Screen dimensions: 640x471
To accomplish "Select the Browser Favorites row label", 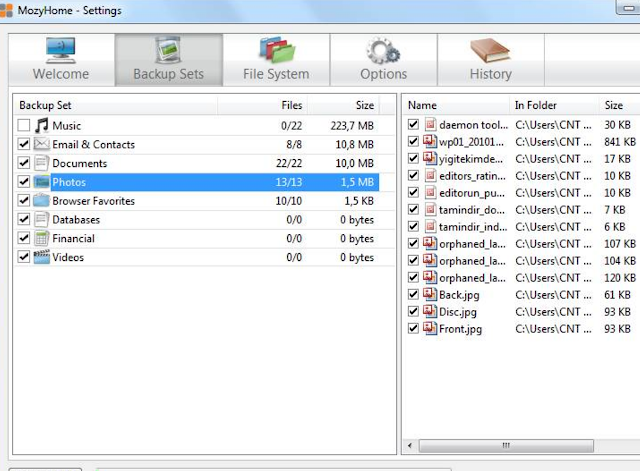I will click(93, 201).
